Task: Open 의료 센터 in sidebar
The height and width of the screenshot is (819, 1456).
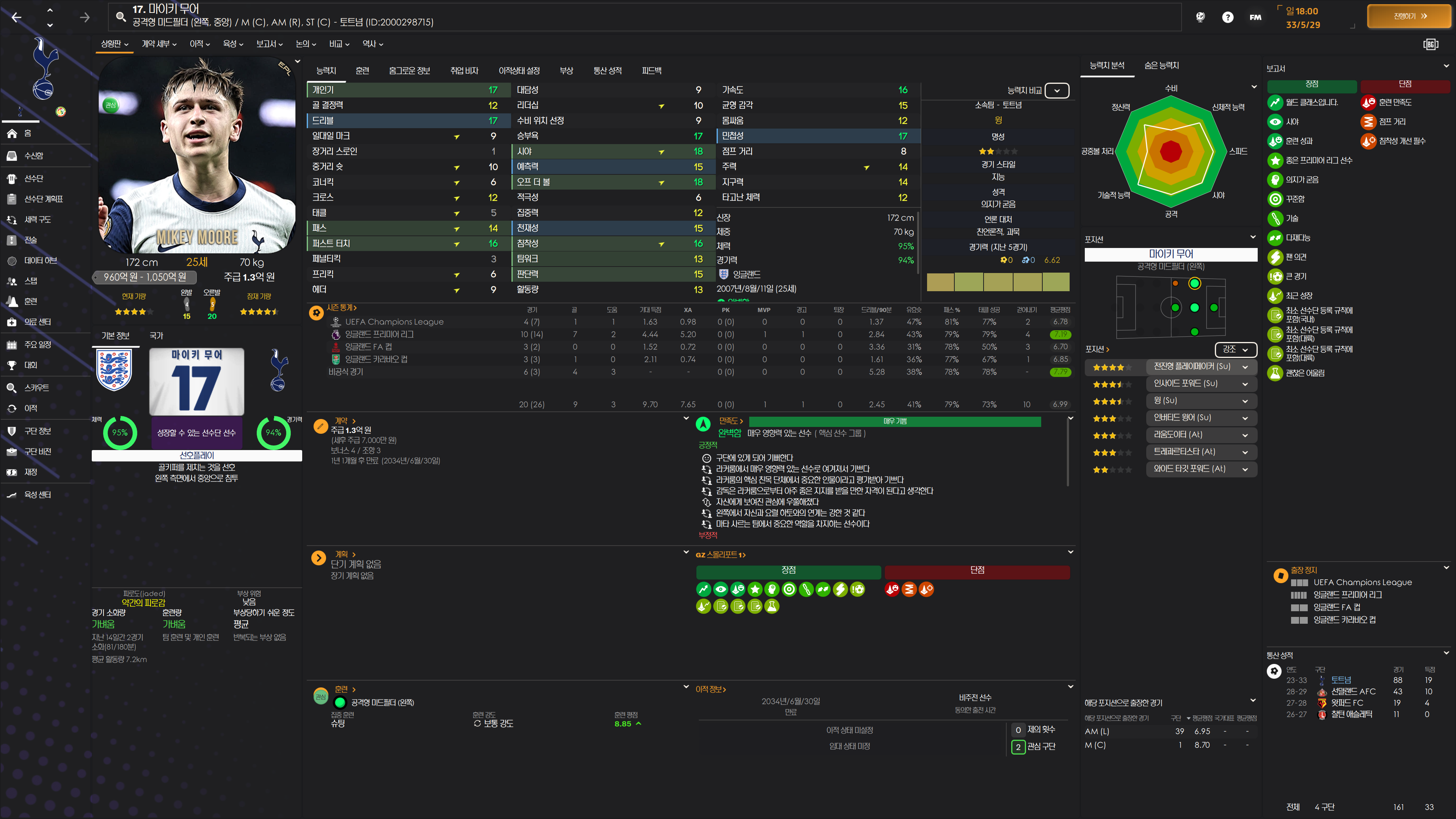Action: (37, 322)
